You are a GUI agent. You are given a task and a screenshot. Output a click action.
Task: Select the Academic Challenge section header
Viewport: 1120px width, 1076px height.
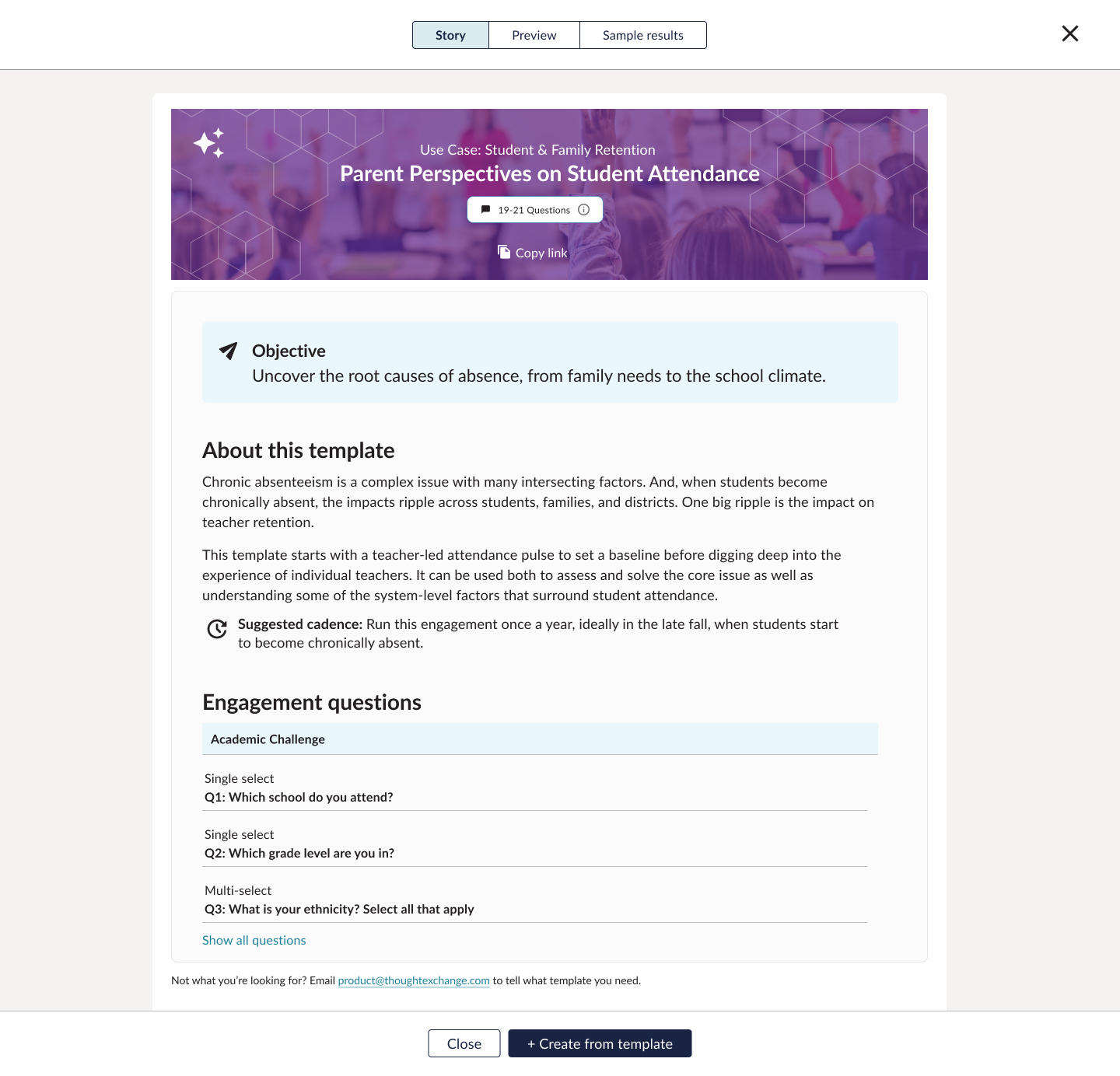(x=540, y=739)
